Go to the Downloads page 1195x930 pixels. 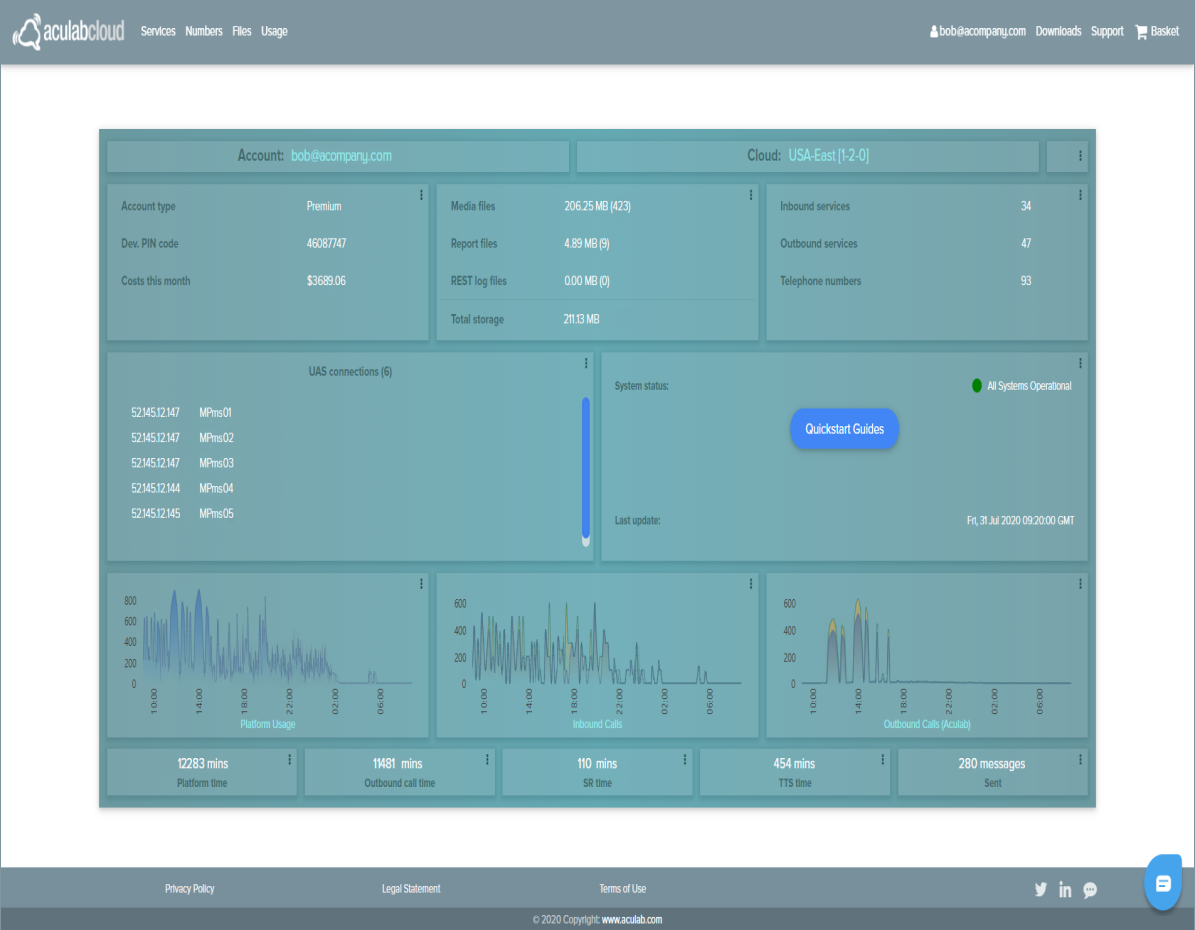(x=1058, y=31)
